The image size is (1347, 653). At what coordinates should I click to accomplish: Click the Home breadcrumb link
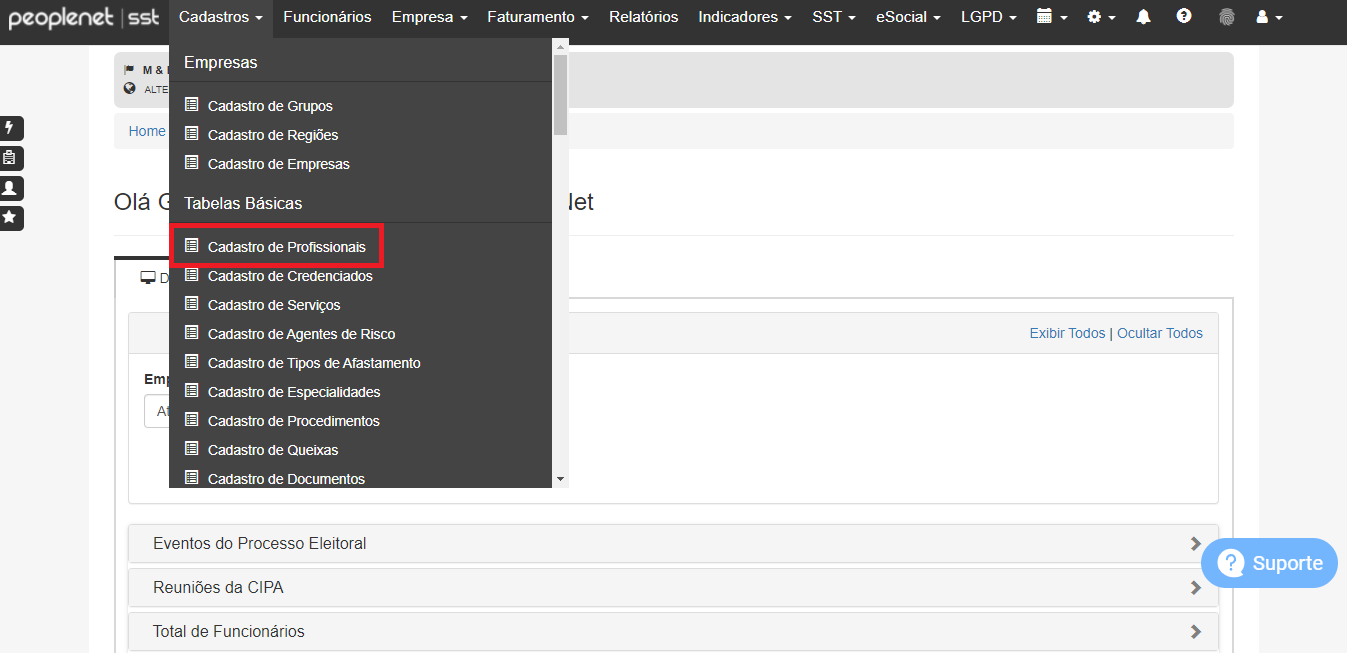click(146, 130)
